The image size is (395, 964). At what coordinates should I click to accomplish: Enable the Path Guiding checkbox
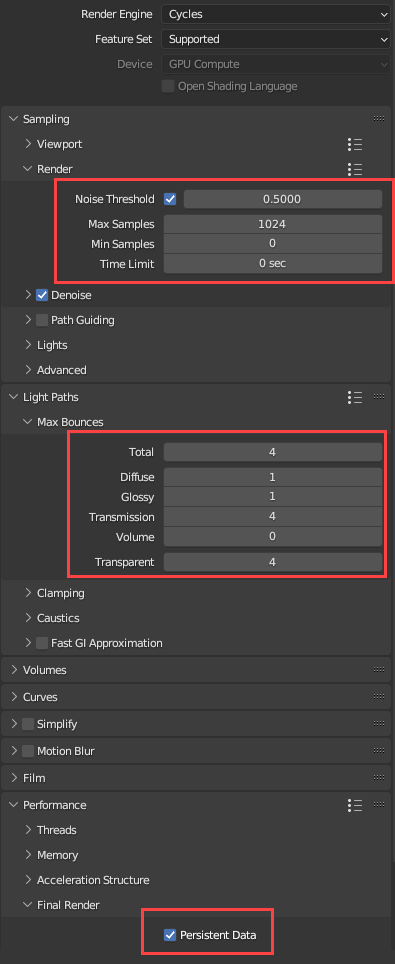42,320
